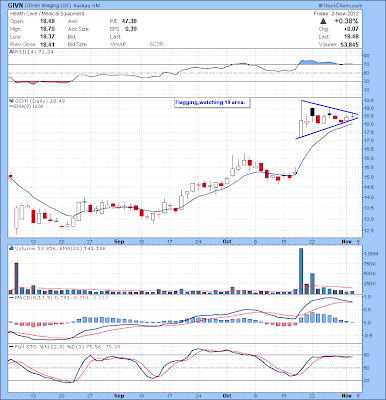Click the StockCharts.com logo watermark

point(340,6)
